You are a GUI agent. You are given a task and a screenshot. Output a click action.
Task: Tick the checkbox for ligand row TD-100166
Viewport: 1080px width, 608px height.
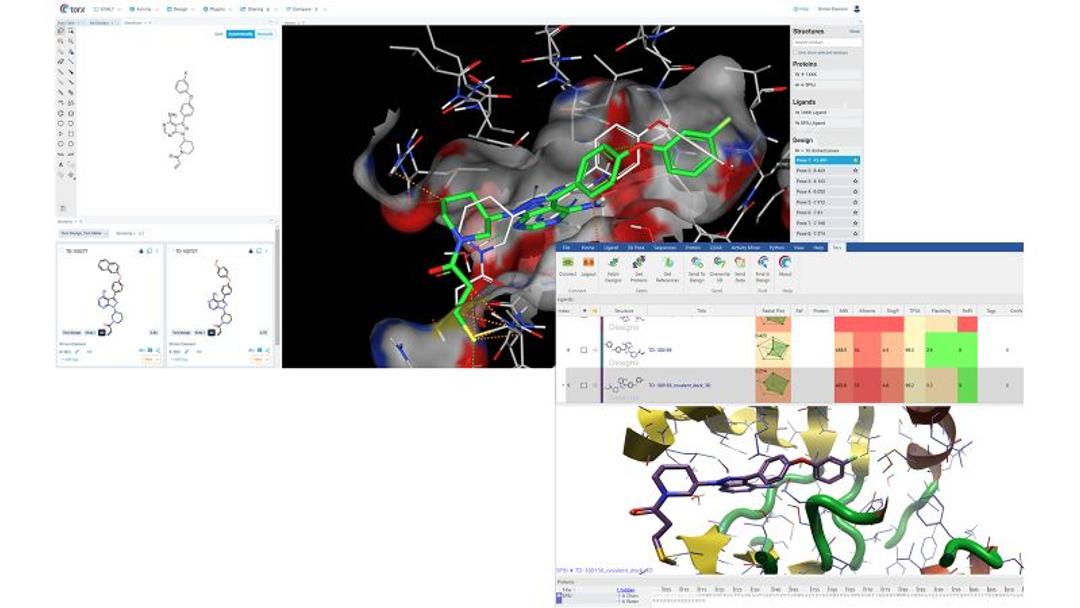pyautogui.click(x=583, y=350)
